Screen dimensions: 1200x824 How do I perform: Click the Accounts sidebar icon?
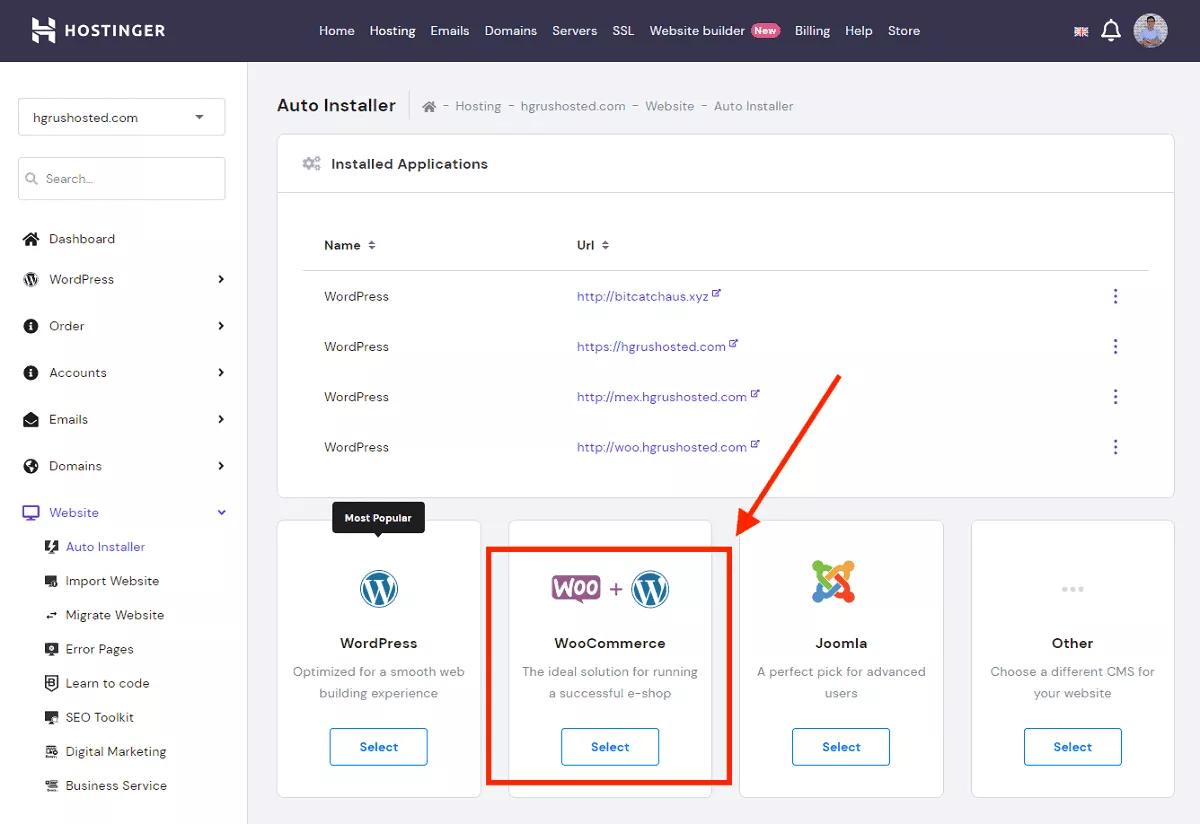click(x=30, y=373)
